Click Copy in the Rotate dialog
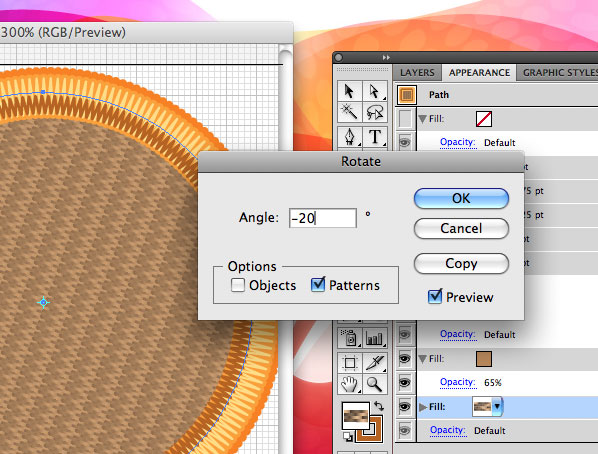This screenshot has width=598, height=454. click(461, 263)
